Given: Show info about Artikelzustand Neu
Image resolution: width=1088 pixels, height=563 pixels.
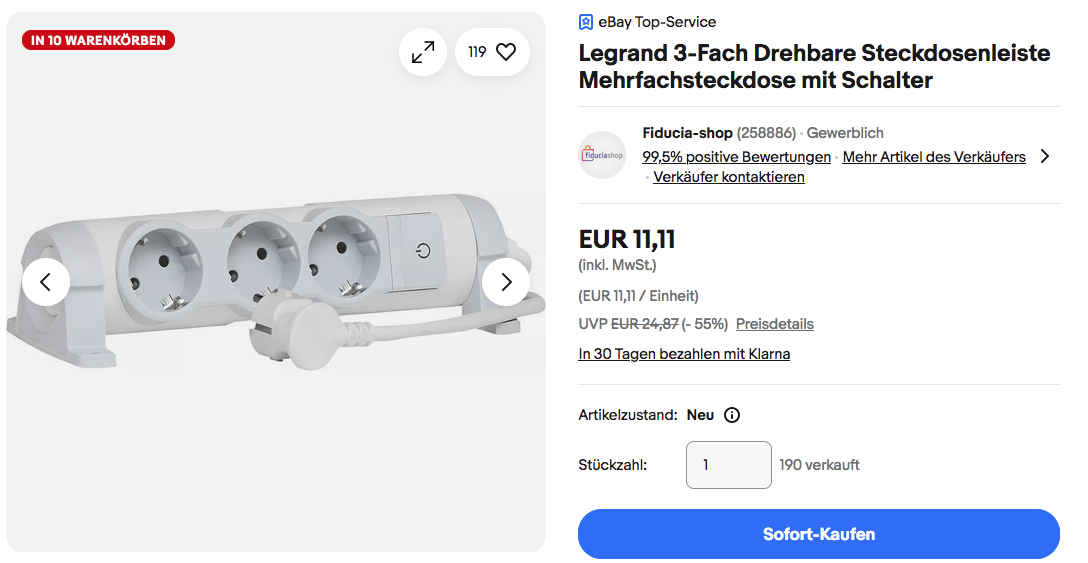Looking at the screenshot, I should point(732,415).
